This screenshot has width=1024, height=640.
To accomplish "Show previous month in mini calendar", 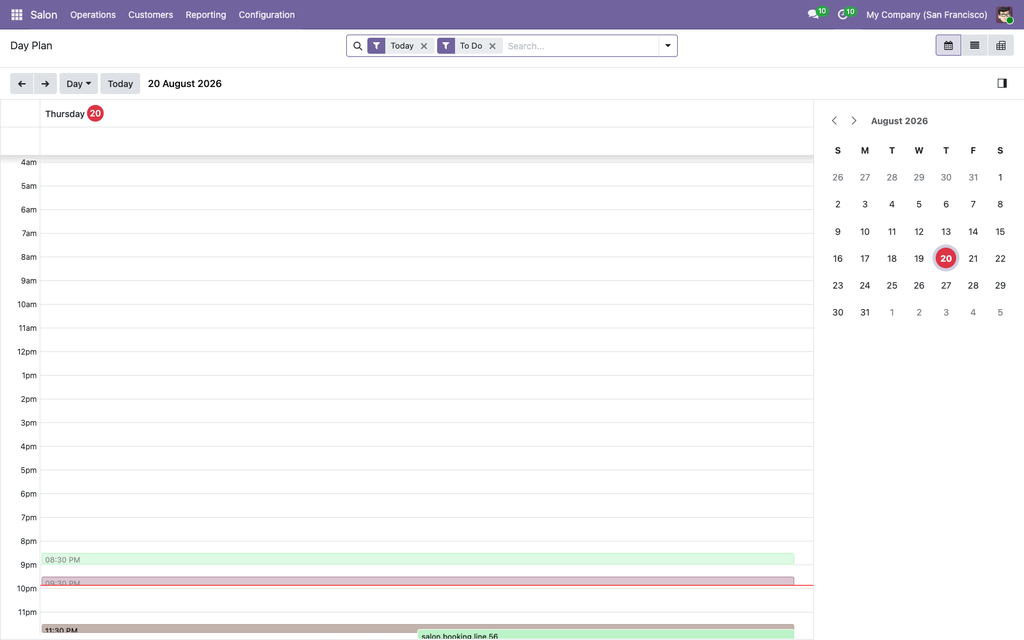I will point(834,121).
